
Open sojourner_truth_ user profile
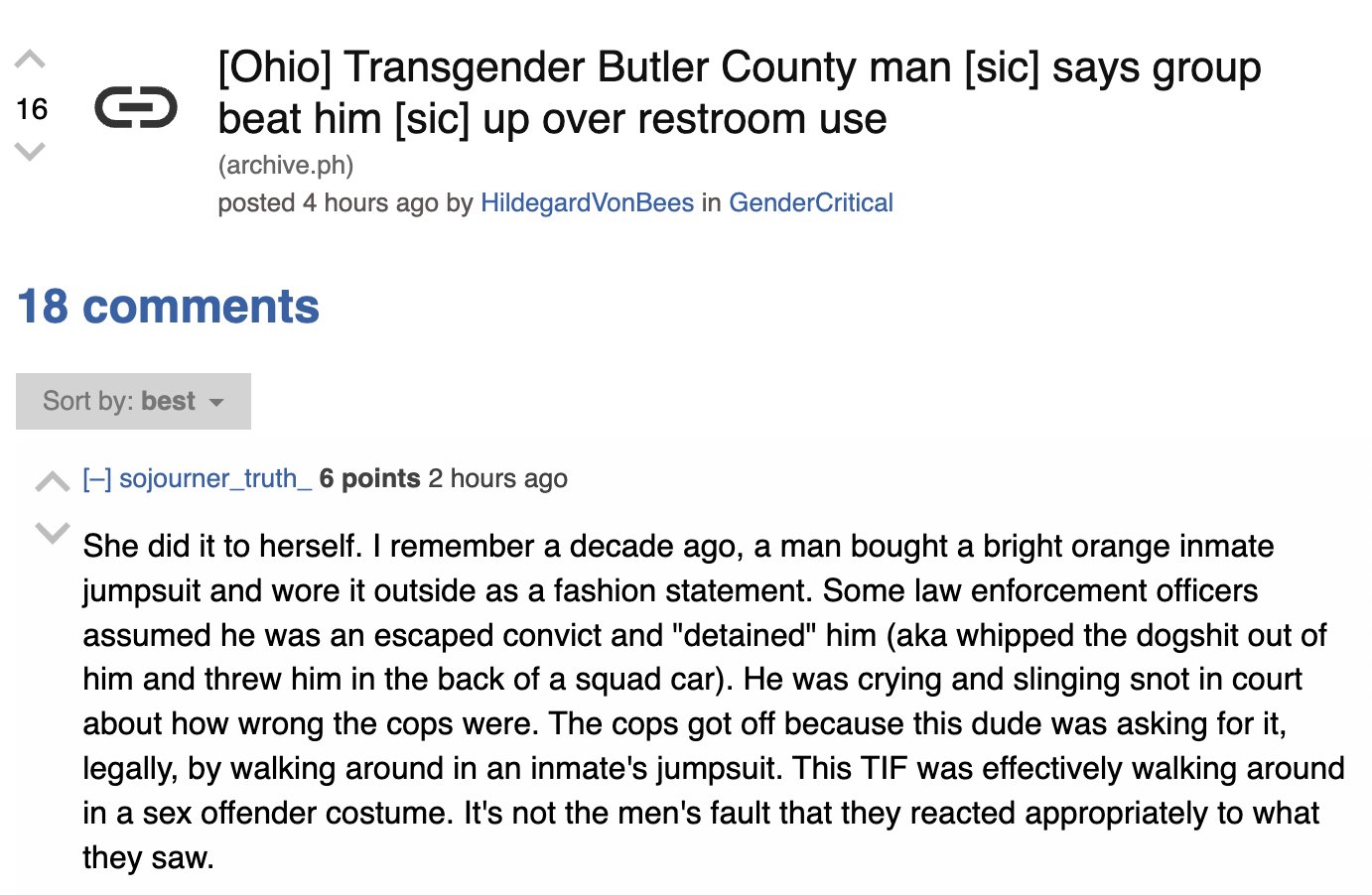(x=215, y=479)
